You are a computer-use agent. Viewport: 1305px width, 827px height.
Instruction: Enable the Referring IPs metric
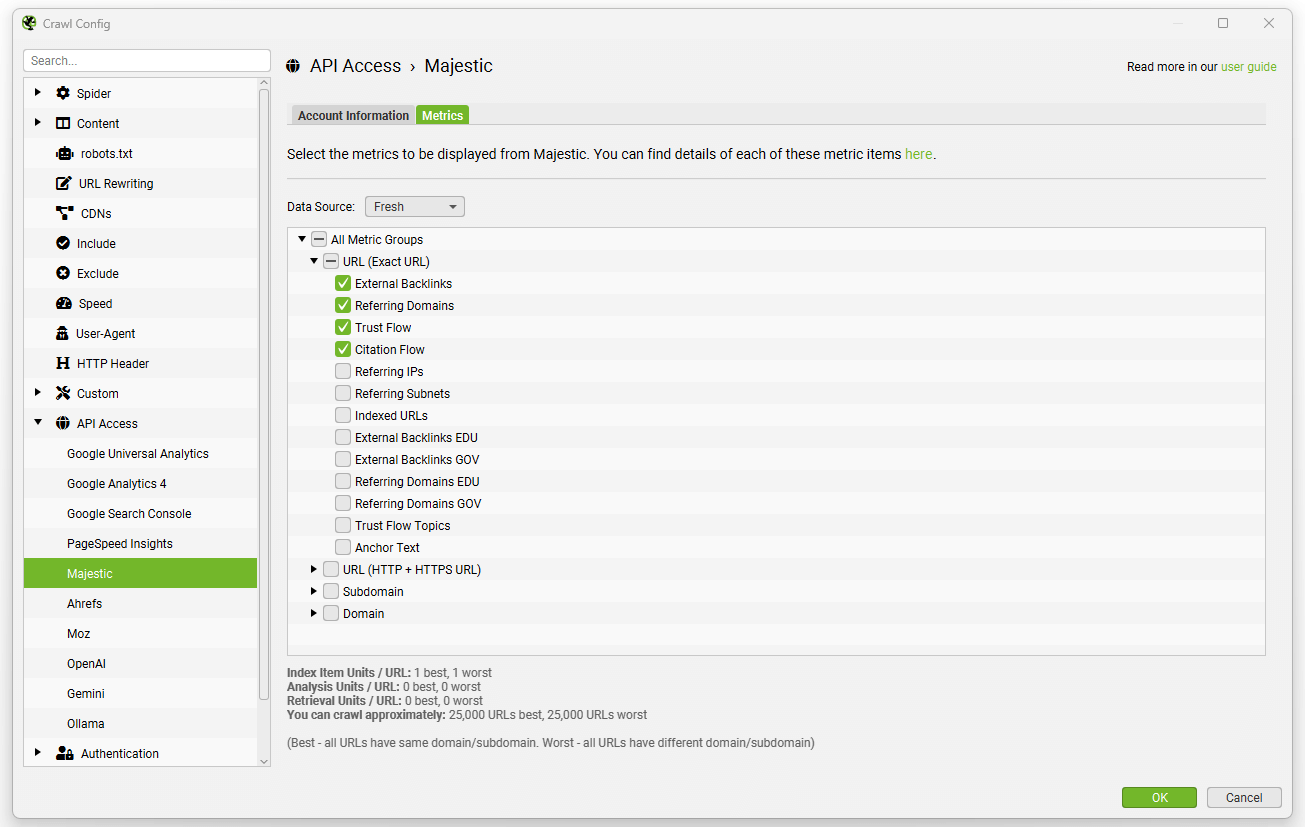coord(343,371)
